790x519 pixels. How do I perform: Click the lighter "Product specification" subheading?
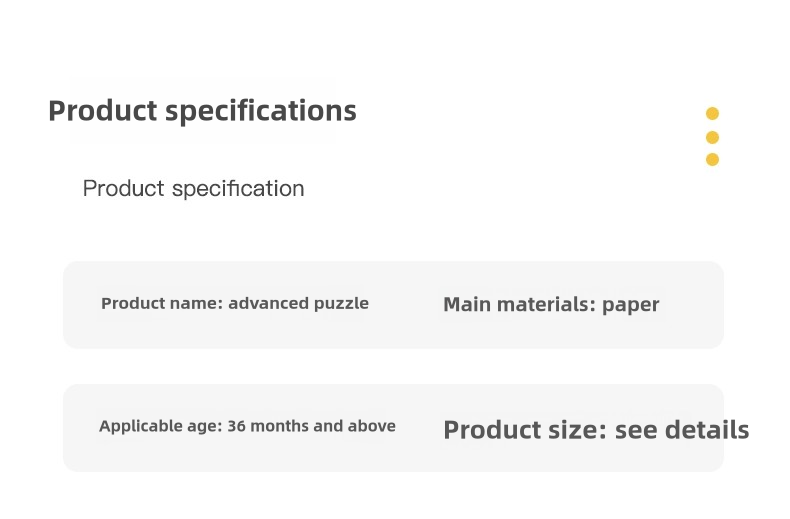[193, 188]
